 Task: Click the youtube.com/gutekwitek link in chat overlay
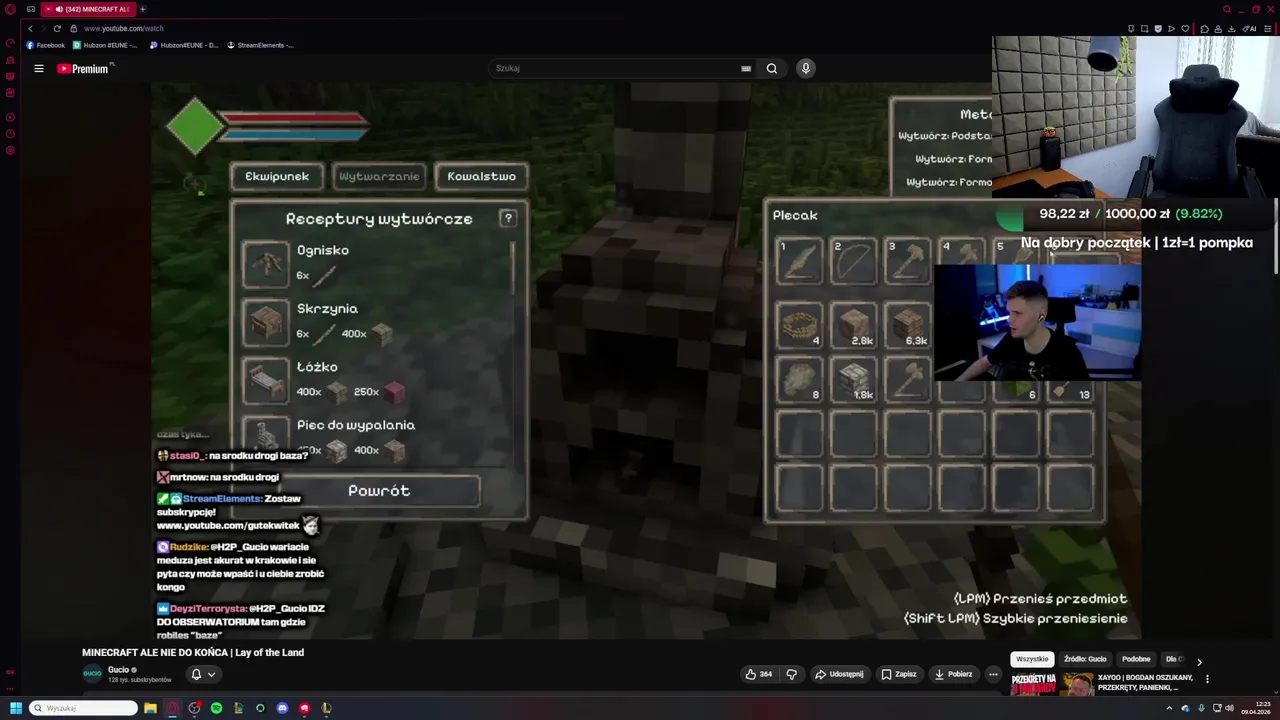point(228,526)
